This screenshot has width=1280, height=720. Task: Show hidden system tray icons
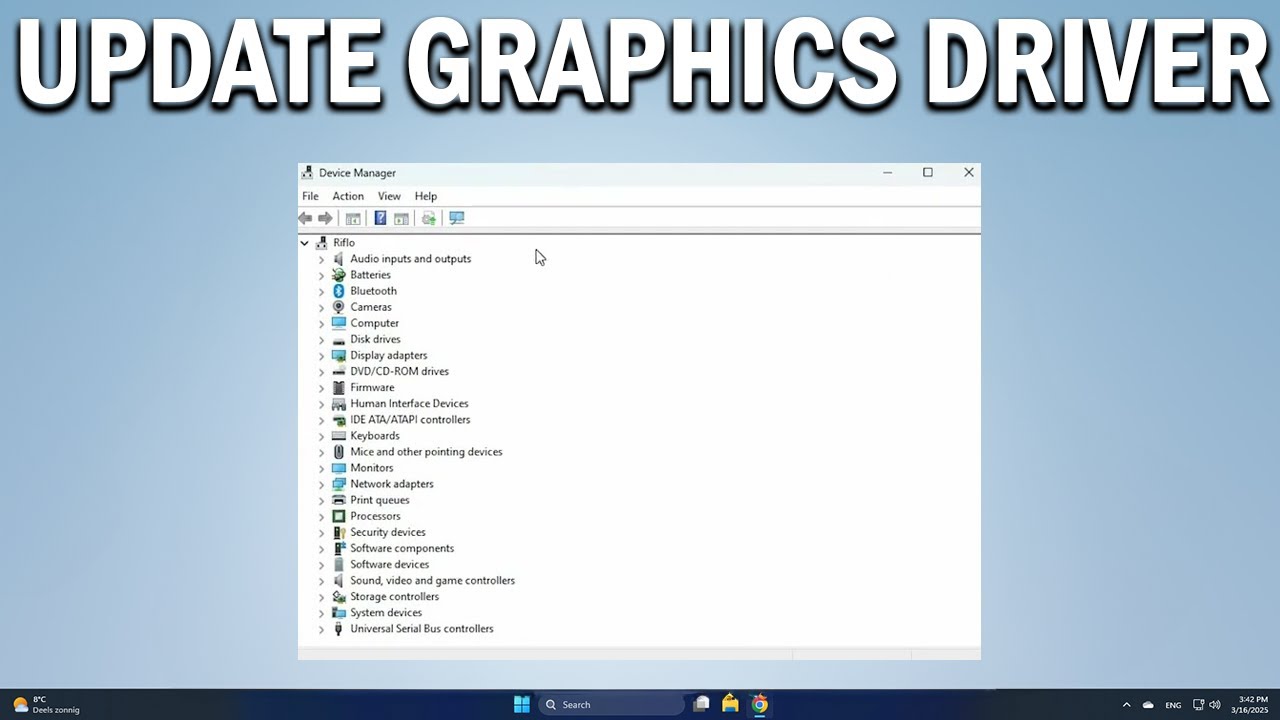click(1127, 704)
